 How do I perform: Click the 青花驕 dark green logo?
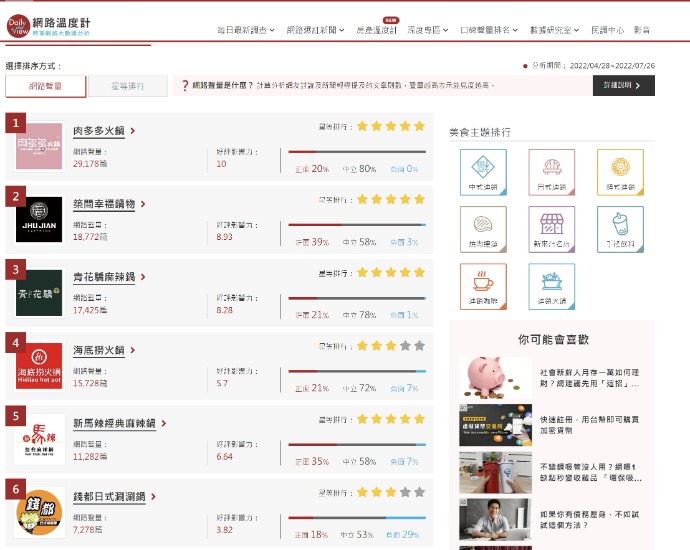(39, 293)
